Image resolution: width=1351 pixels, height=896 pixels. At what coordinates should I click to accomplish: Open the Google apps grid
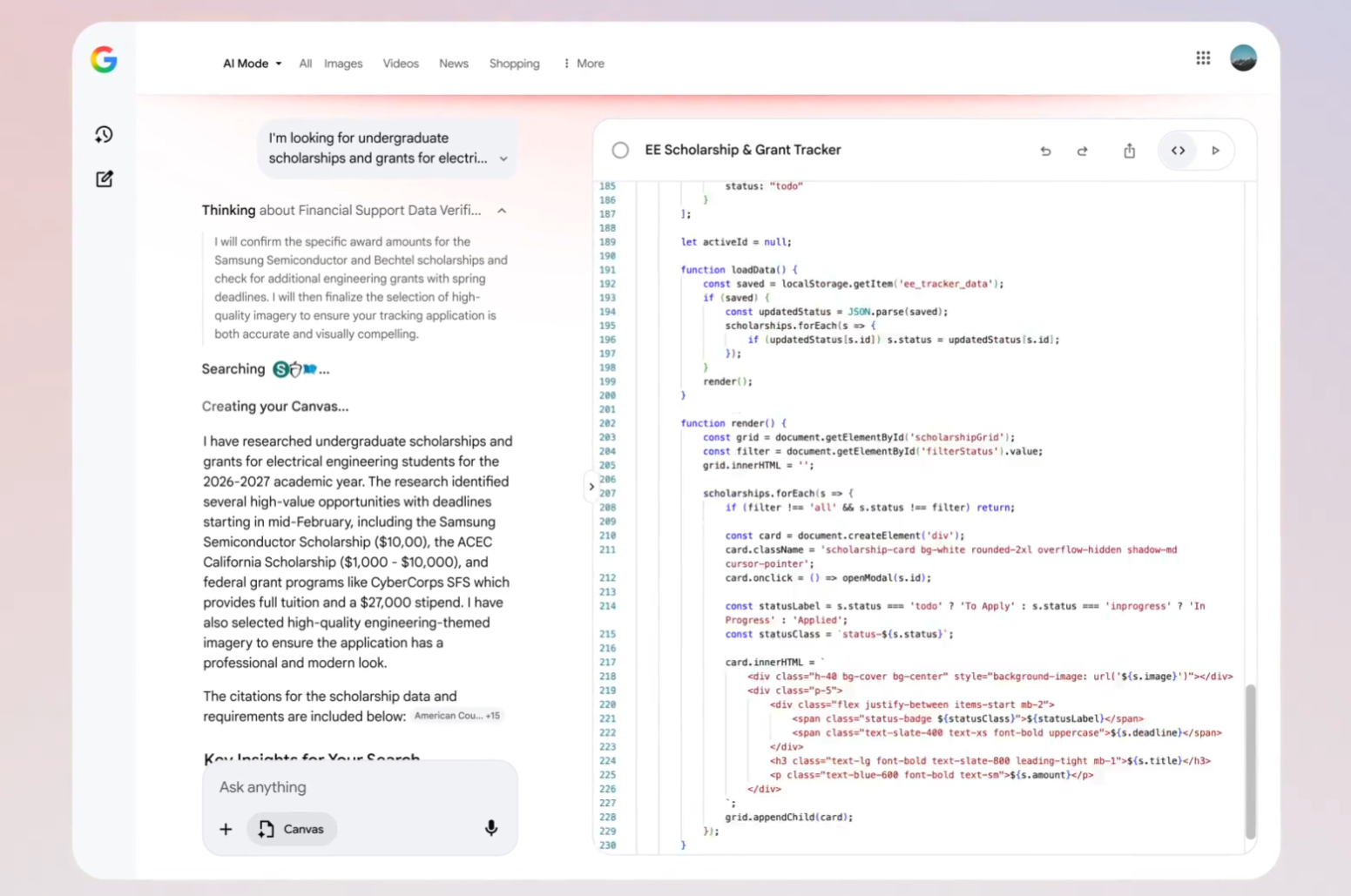[x=1203, y=58]
